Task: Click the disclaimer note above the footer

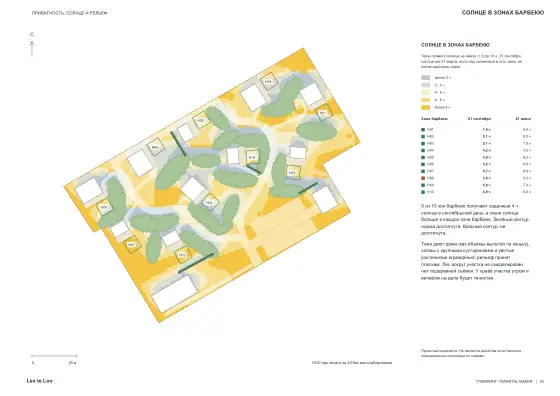Action: (471, 353)
